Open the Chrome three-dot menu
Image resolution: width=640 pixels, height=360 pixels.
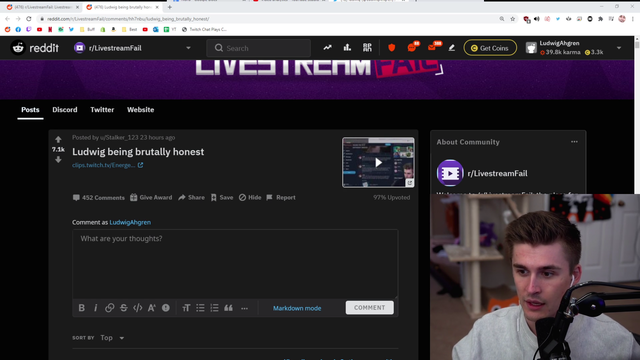pos(633,19)
